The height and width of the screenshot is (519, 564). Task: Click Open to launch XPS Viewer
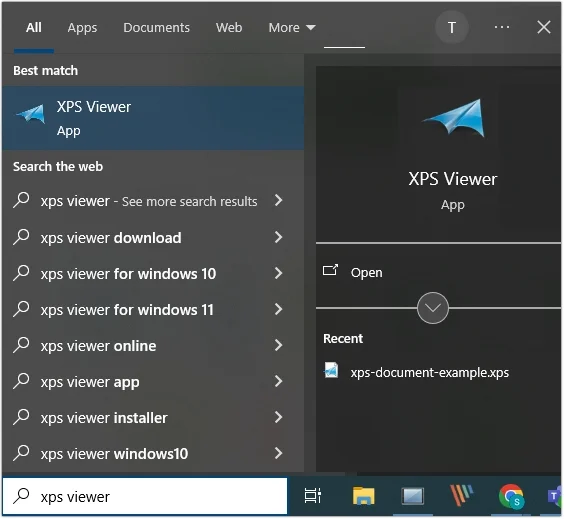(x=366, y=272)
